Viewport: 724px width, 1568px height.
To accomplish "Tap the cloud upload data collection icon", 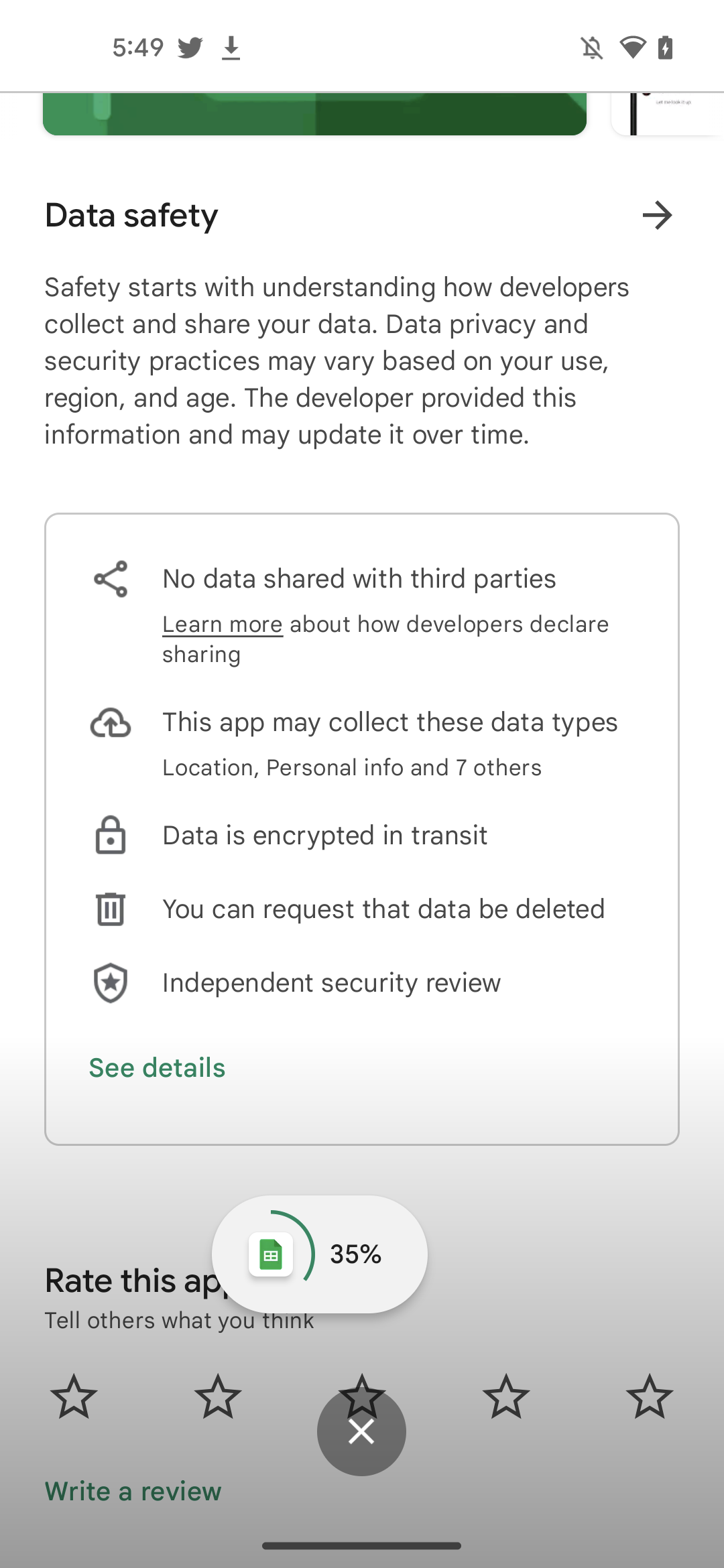I will click(111, 723).
